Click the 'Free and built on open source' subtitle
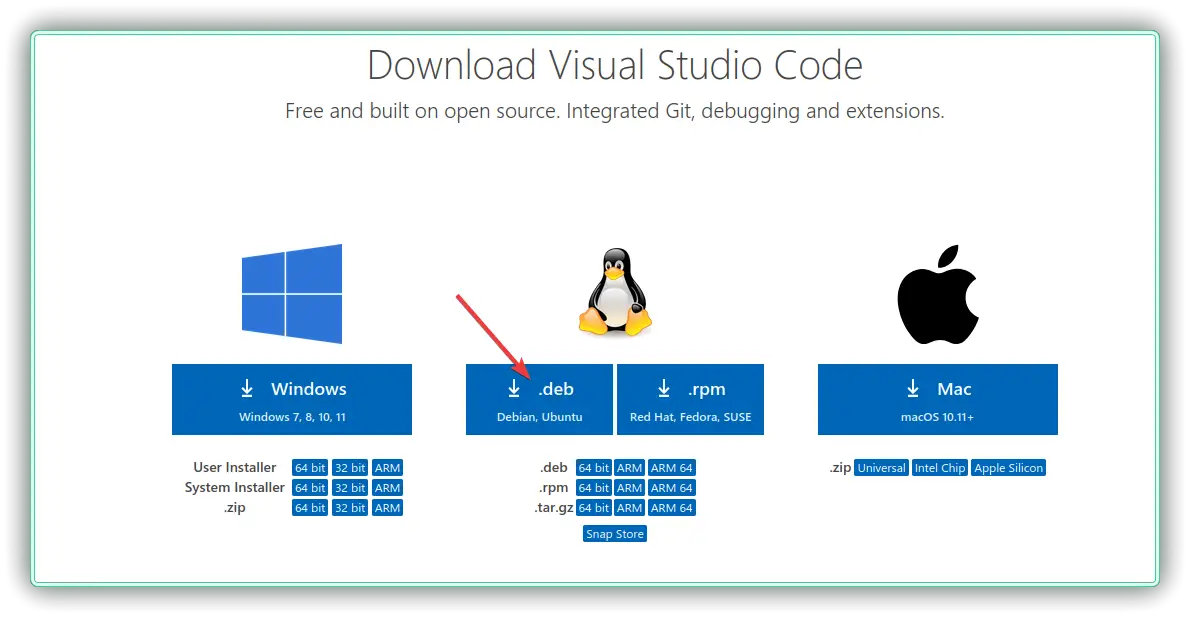 (x=615, y=111)
